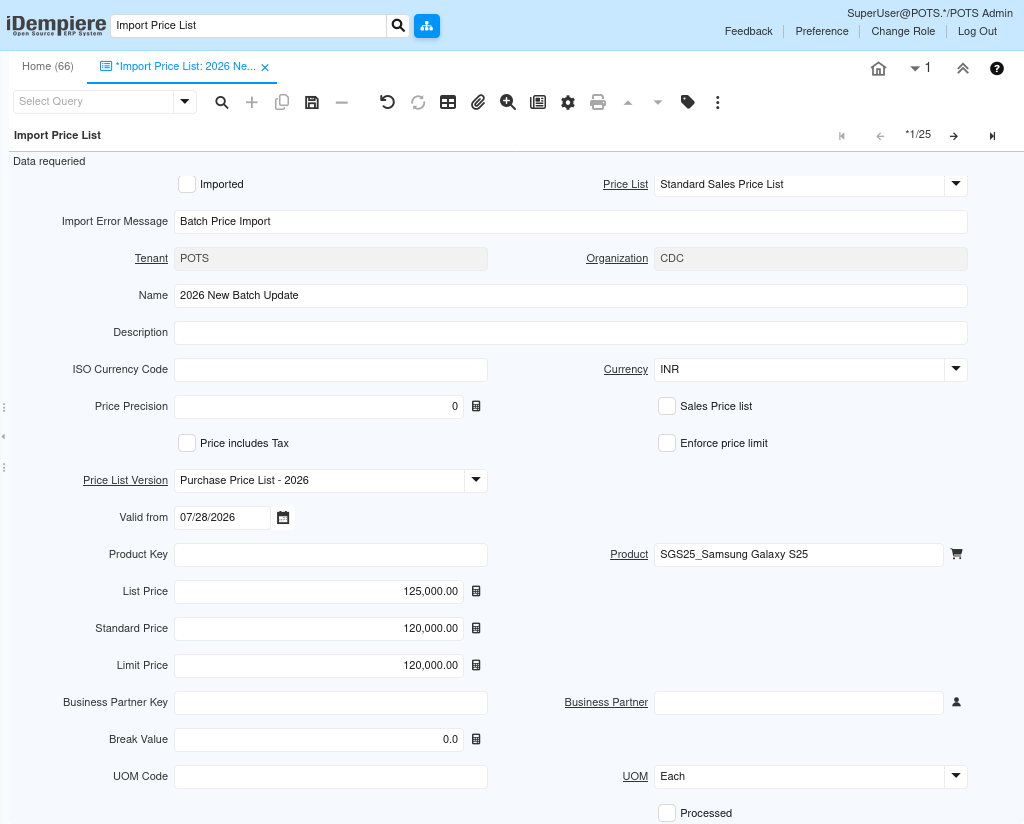Screen dimensions: 1024x824
Task: Toggle the Imported checkbox
Action: point(187,184)
